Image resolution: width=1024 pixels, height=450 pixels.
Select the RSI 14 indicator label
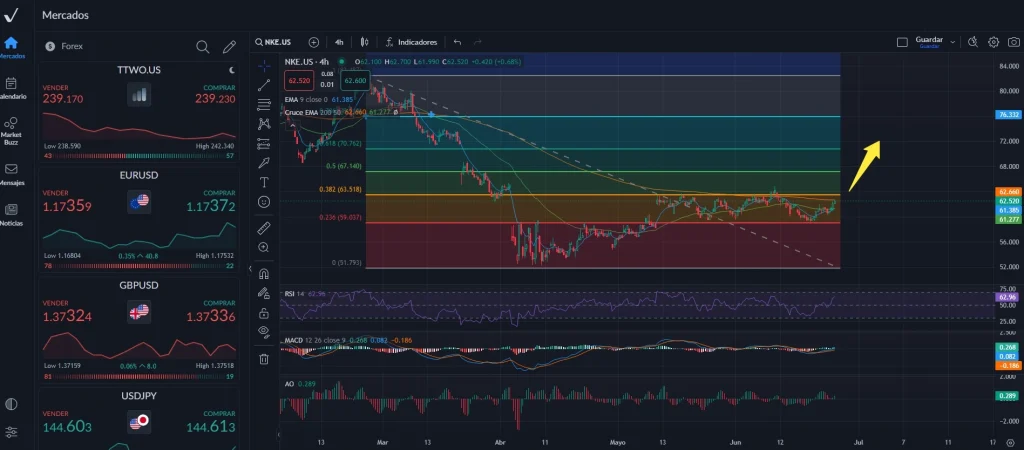295,294
